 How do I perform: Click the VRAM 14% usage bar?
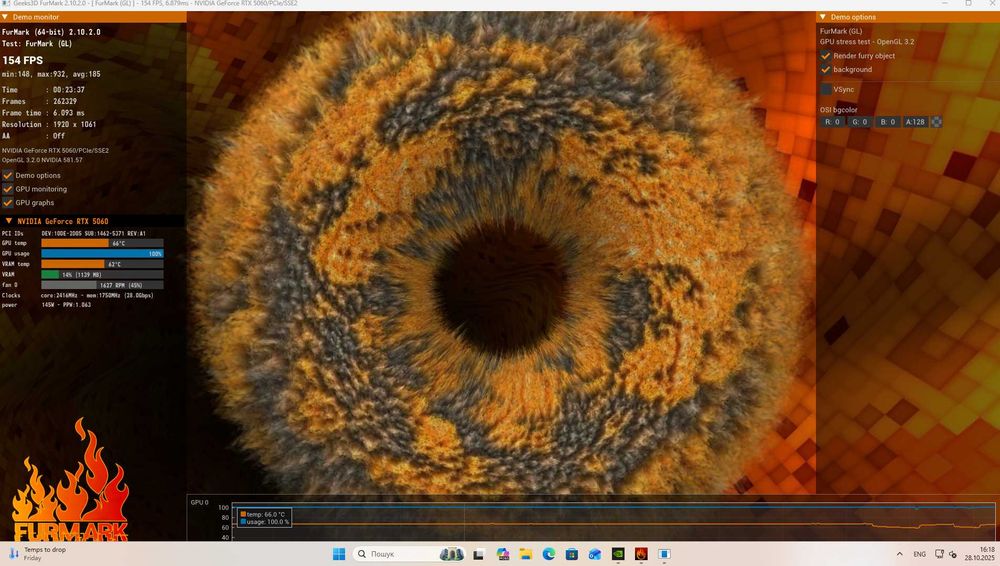click(102, 274)
